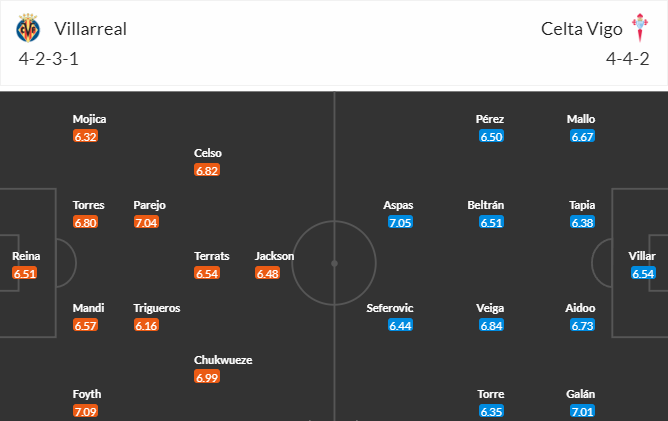Open player Jackson on the pitch
Screen dimensions: 668x421
point(274,256)
